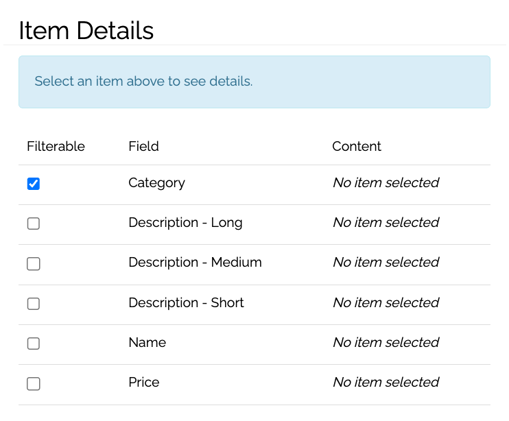This screenshot has width=509, height=421.
Task: Enable the Price filterable checkbox
Action: coord(33,384)
